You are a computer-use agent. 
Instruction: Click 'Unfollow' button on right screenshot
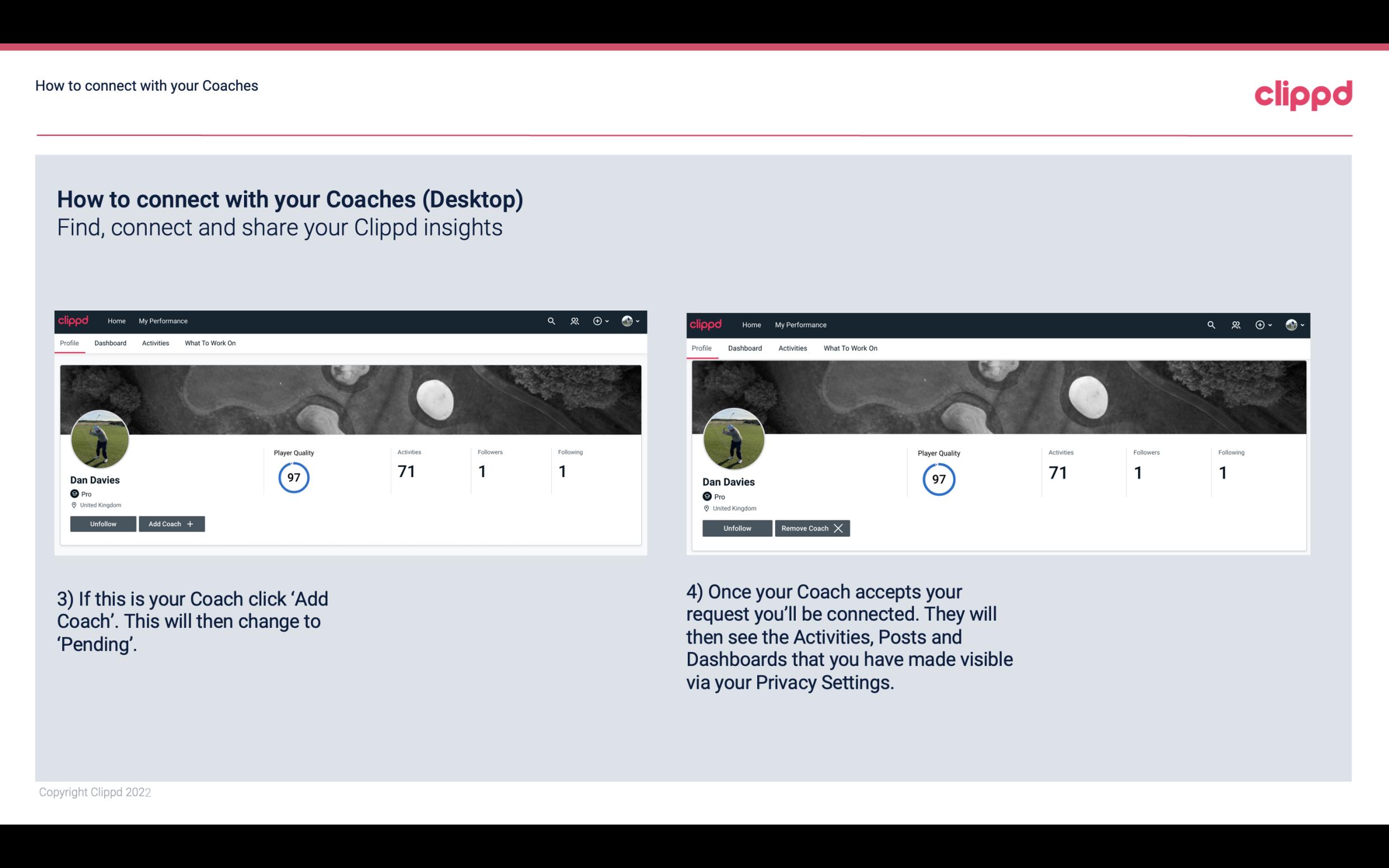(x=737, y=528)
